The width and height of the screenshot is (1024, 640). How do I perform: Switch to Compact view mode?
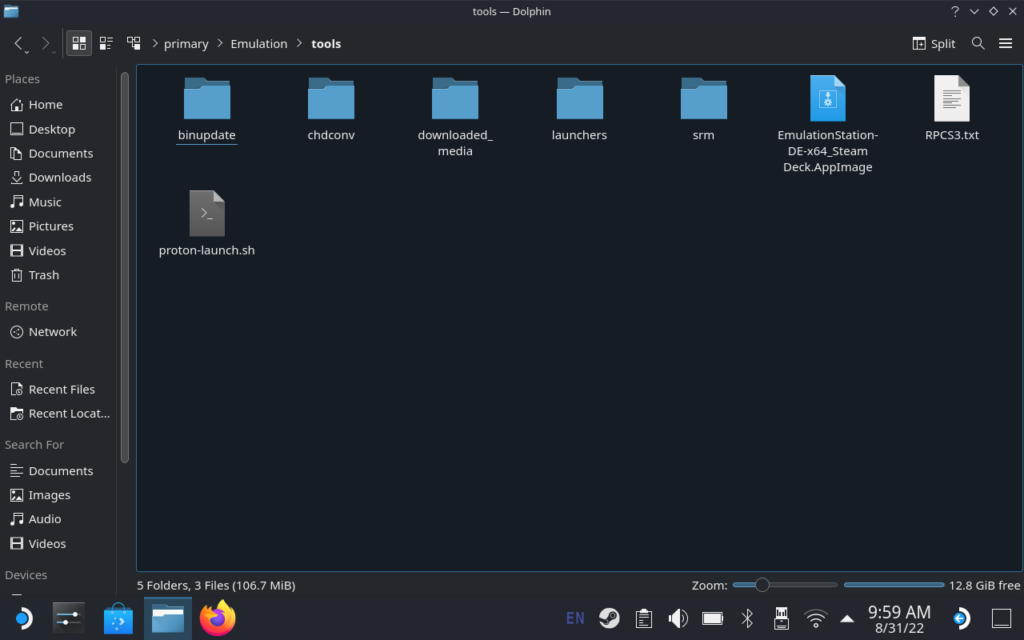106,43
